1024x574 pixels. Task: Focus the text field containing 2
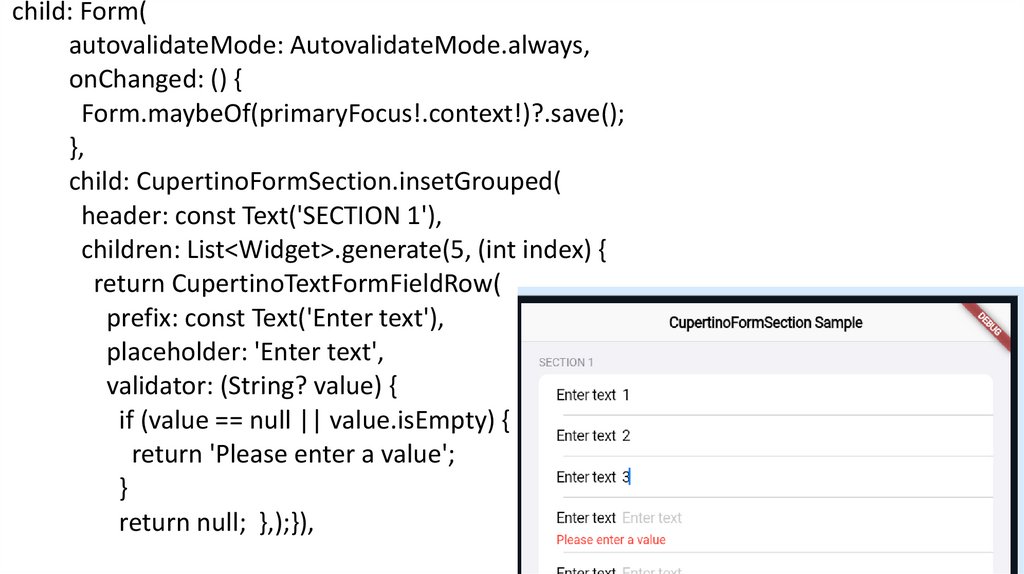pos(800,436)
